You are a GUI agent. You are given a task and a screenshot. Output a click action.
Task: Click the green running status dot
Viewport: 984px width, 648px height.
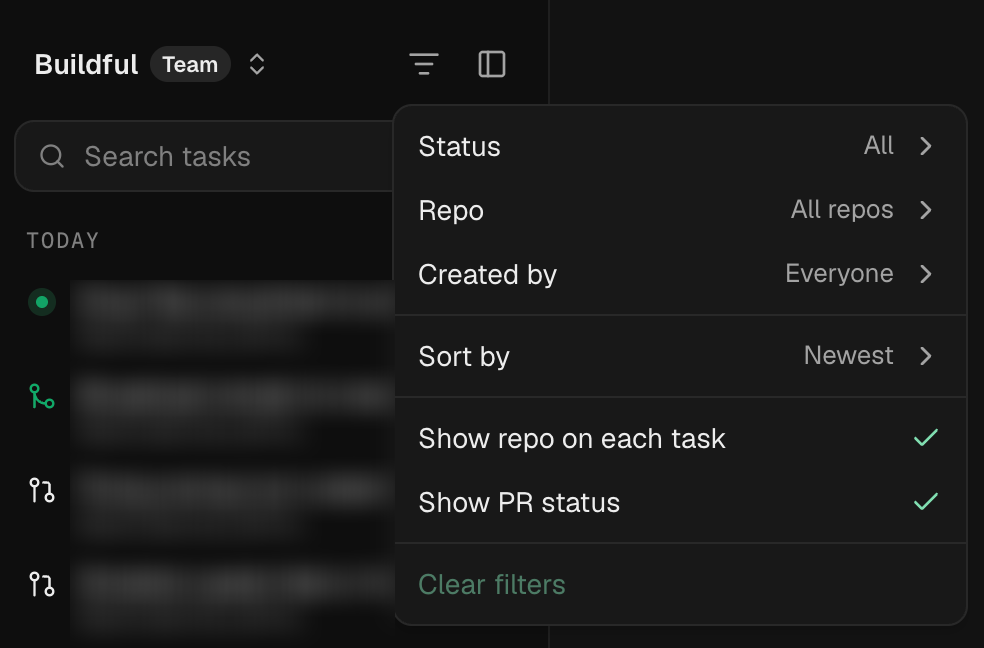pos(42,302)
